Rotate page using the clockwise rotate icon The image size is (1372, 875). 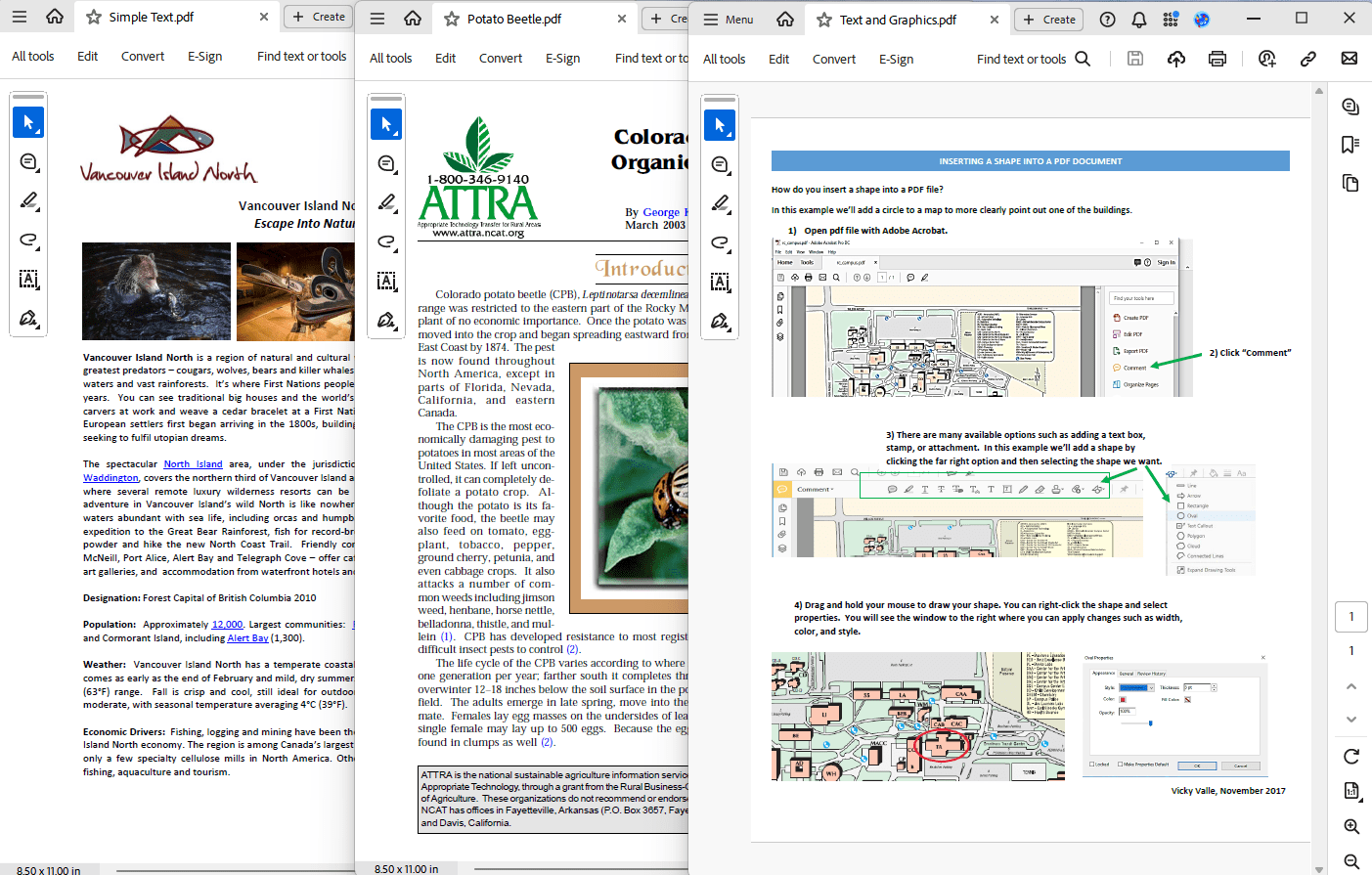1351,756
